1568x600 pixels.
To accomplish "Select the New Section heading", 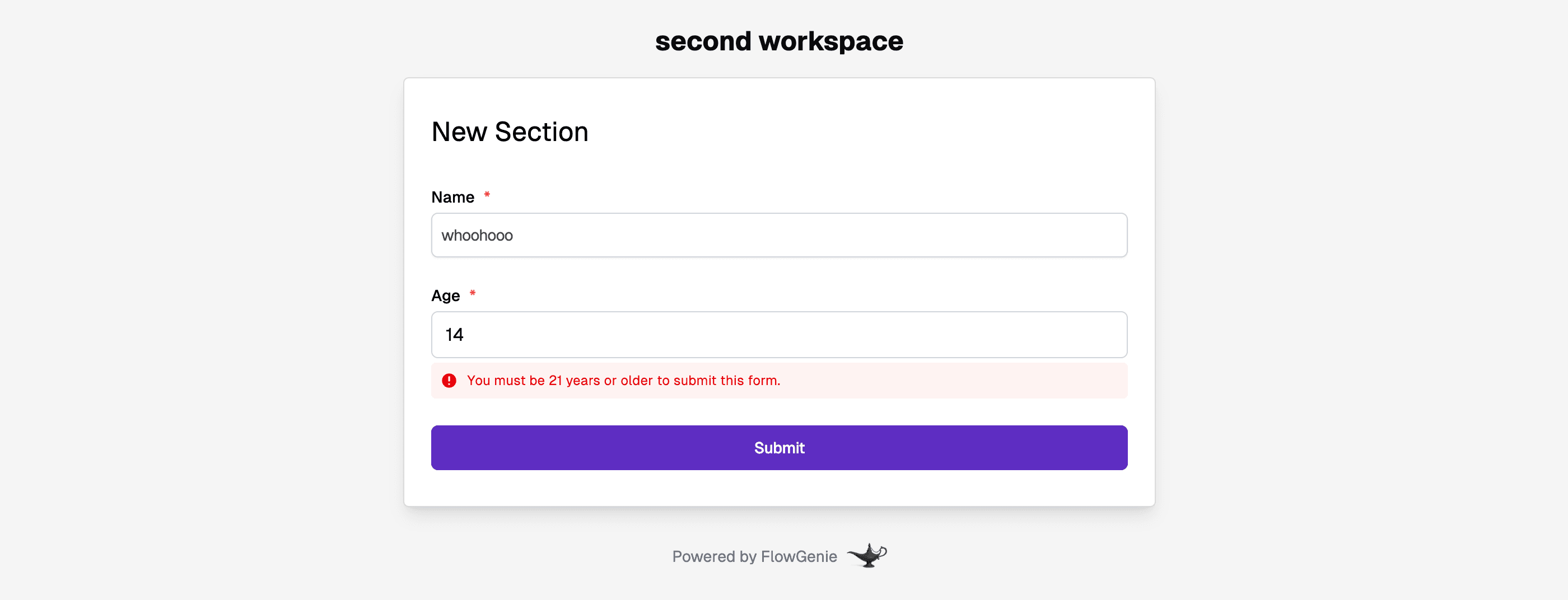I will [510, 132].
